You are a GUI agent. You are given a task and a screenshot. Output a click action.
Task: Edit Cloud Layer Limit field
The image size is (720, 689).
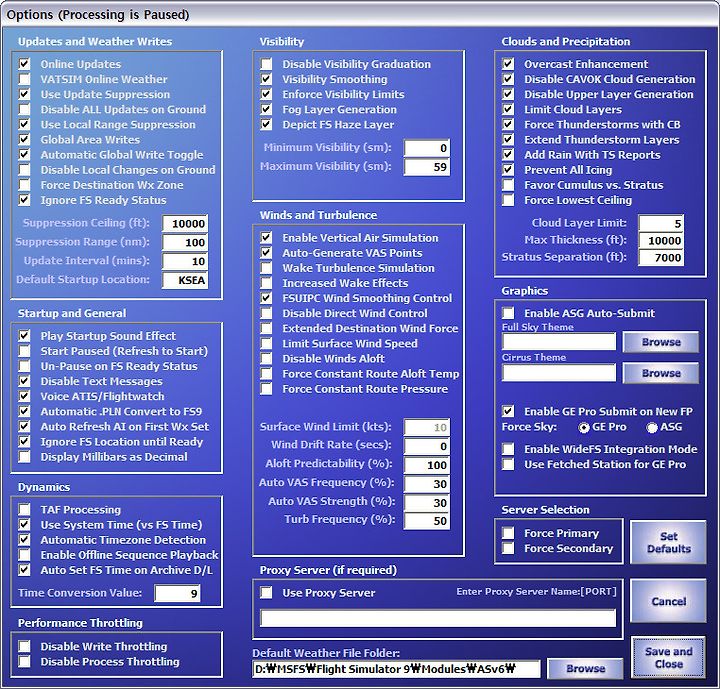click(x=661, y=224)
